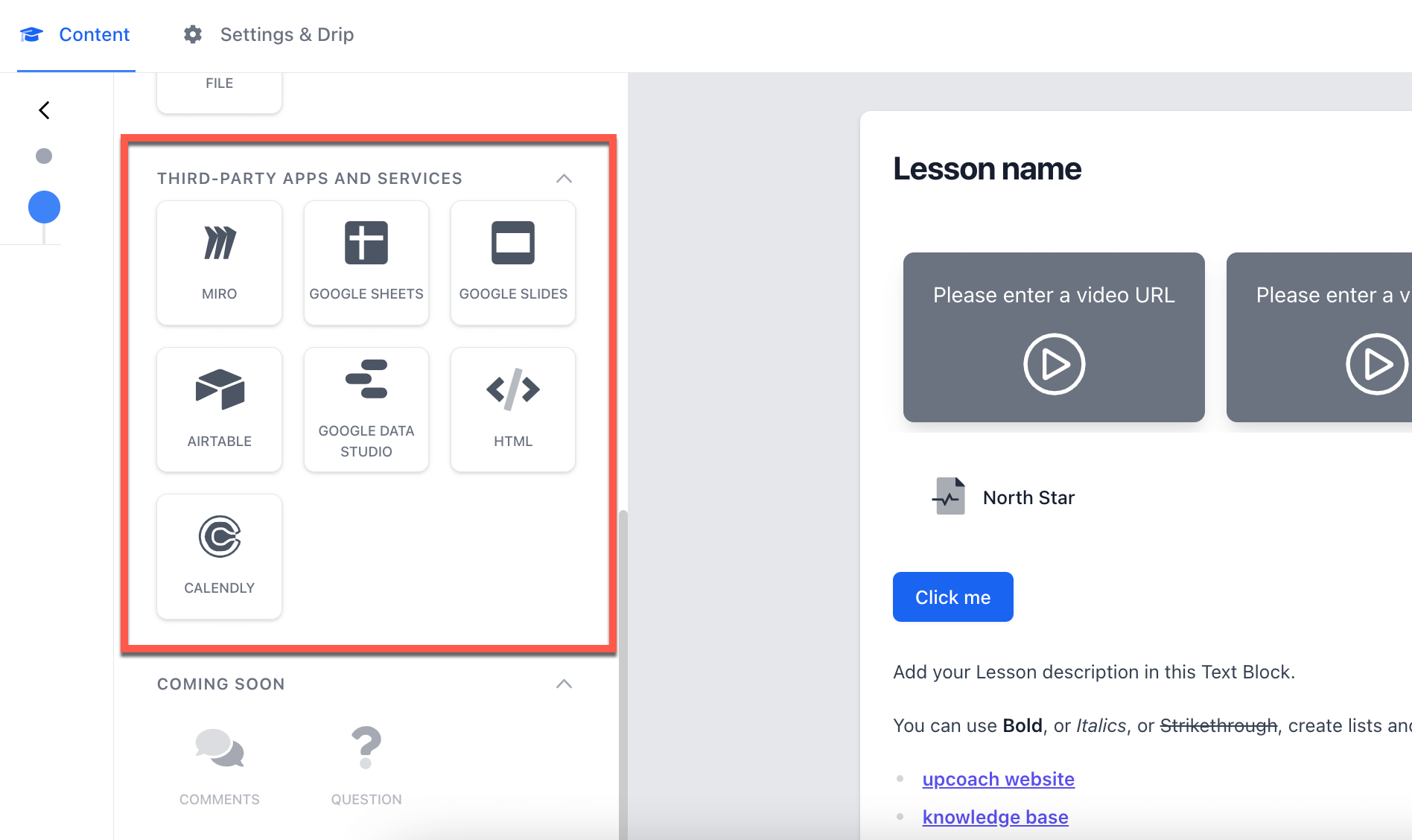This screenshot has height=840, width=1412.
Task: Insert a Calendly block
Action: 219,556
